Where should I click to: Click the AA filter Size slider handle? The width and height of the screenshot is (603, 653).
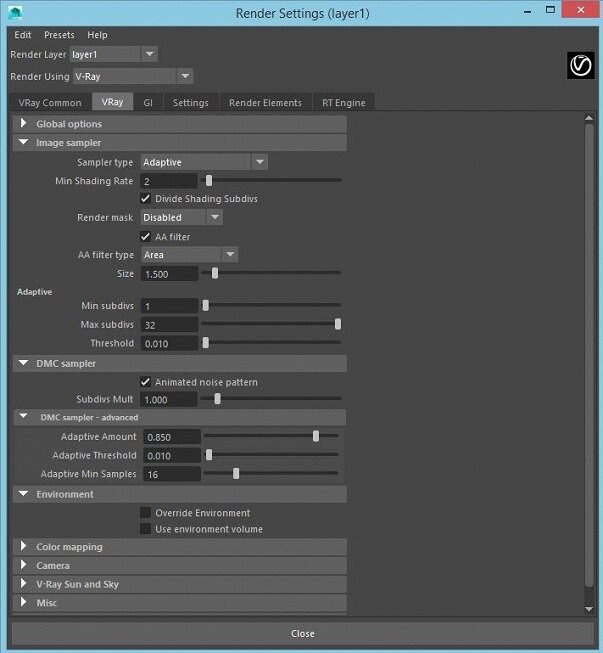click(x=215, y=273)
